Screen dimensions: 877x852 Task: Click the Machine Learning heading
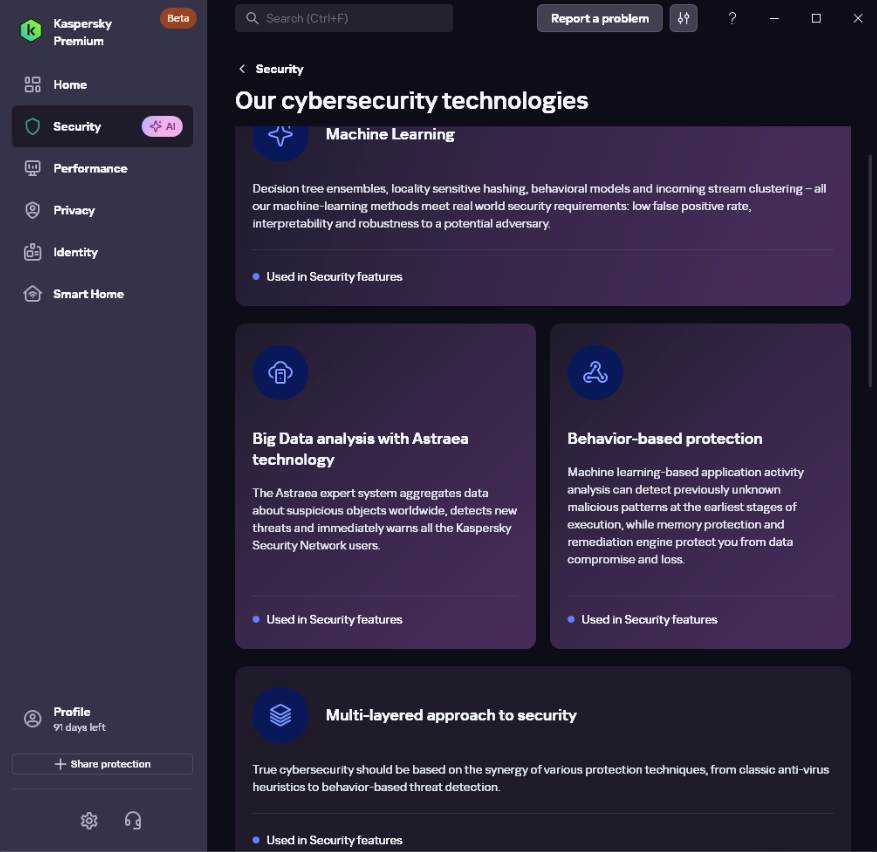(x=390, y=134)
